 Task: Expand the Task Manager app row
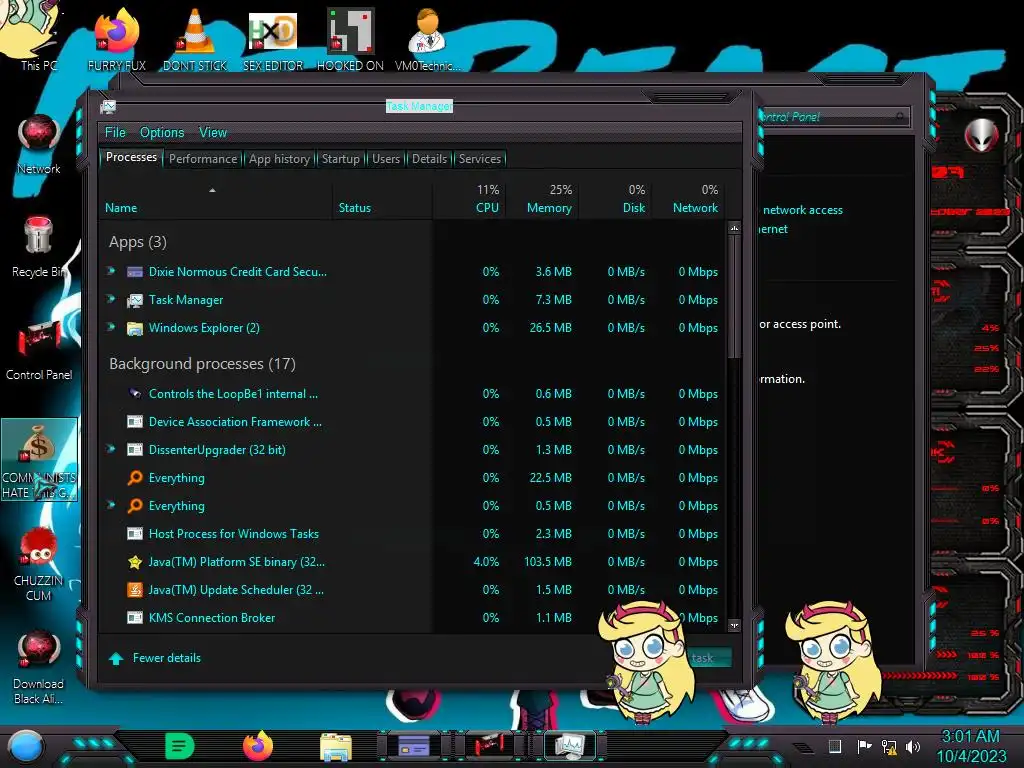click(x=111, y=298)
